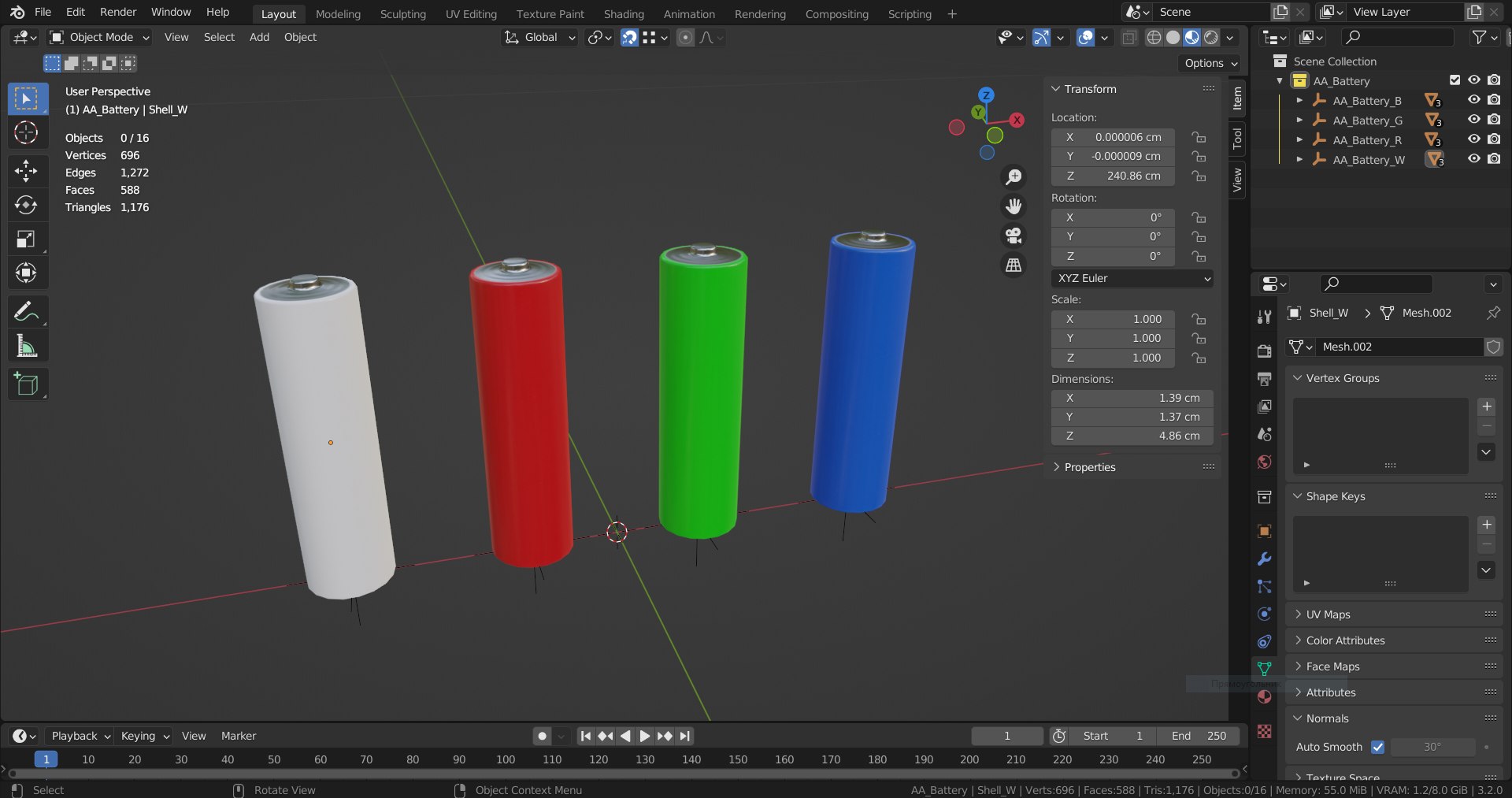Expand the AA_Battery_B tree item
The image size is (1512, 798).
(x=1299, y=100)
